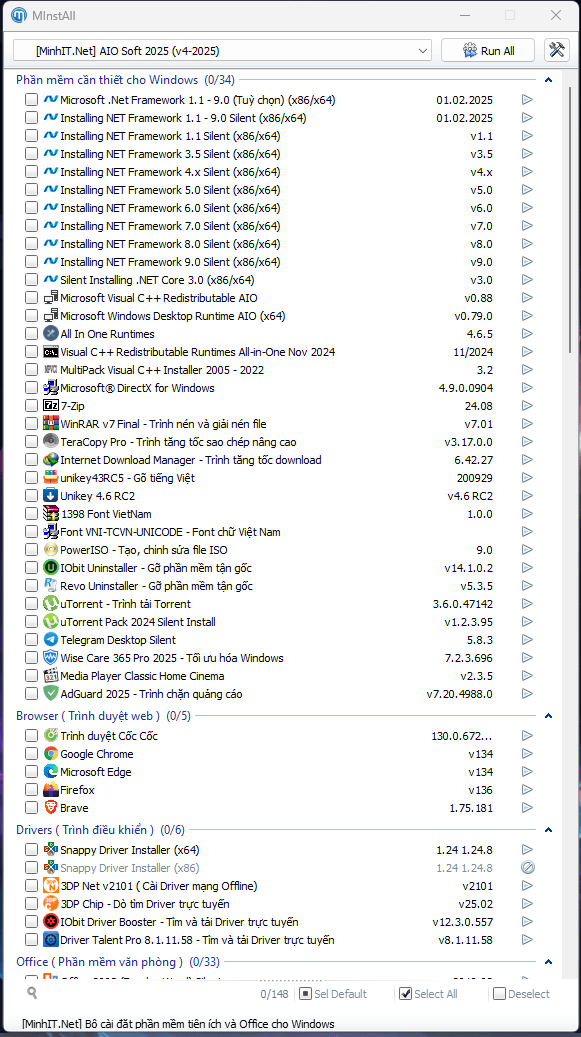
Task: Click the Run All button
Action: point(488,50)
